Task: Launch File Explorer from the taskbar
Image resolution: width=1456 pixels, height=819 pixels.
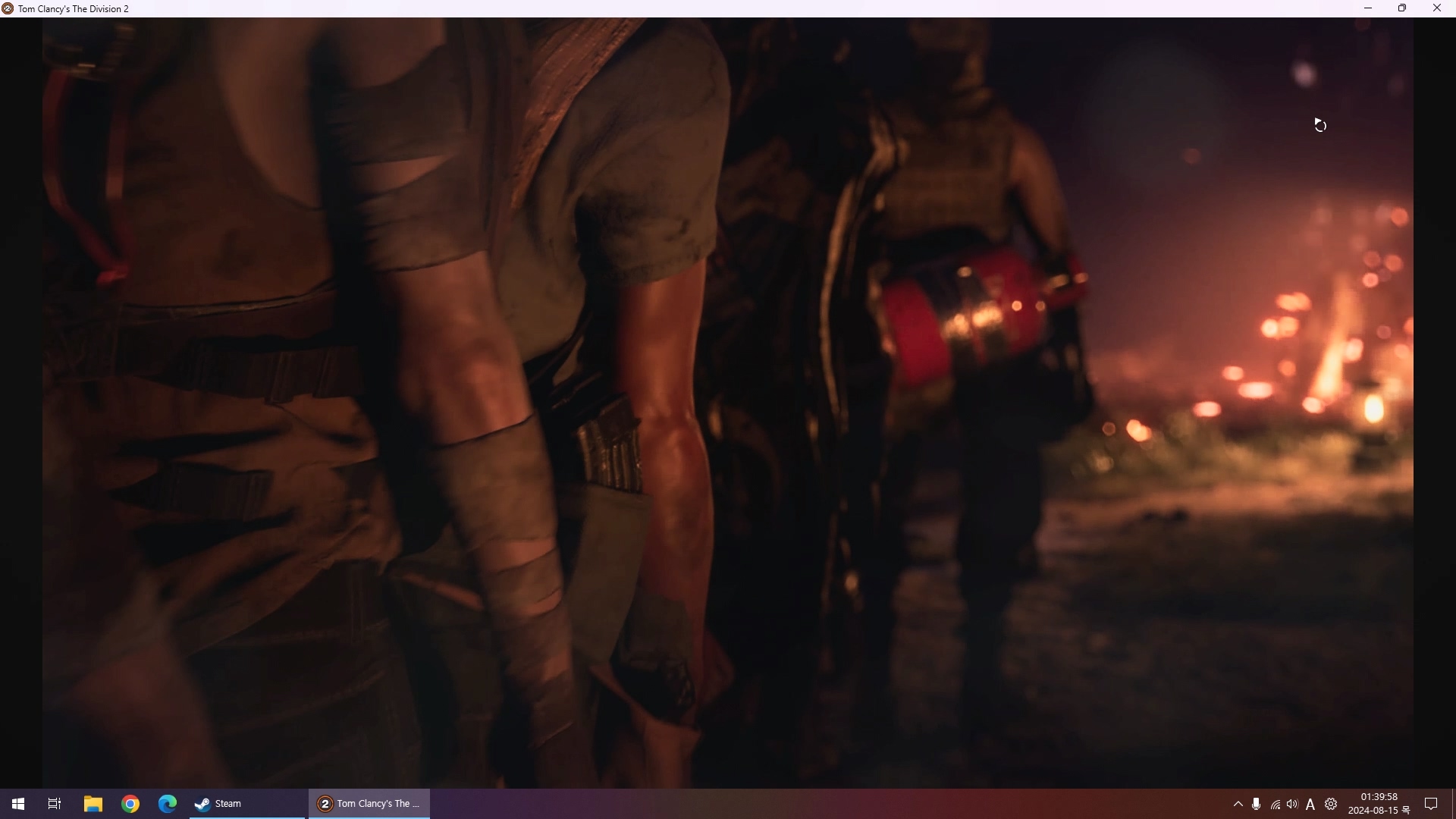Action: (93, 804)
